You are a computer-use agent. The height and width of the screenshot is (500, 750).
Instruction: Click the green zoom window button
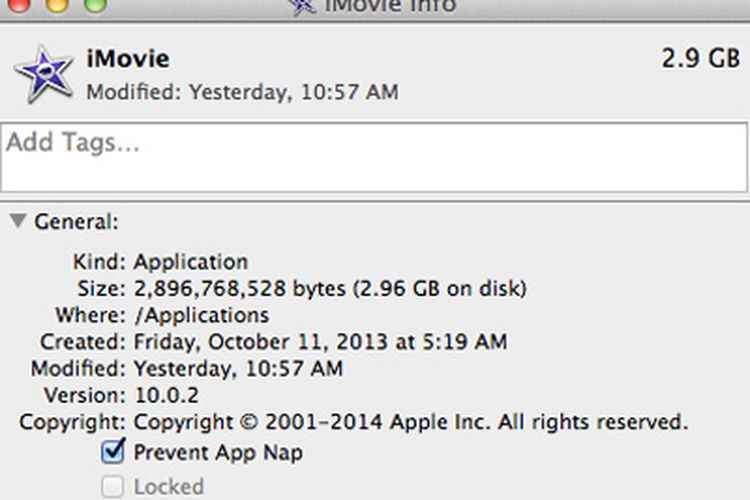click(95, 5)
